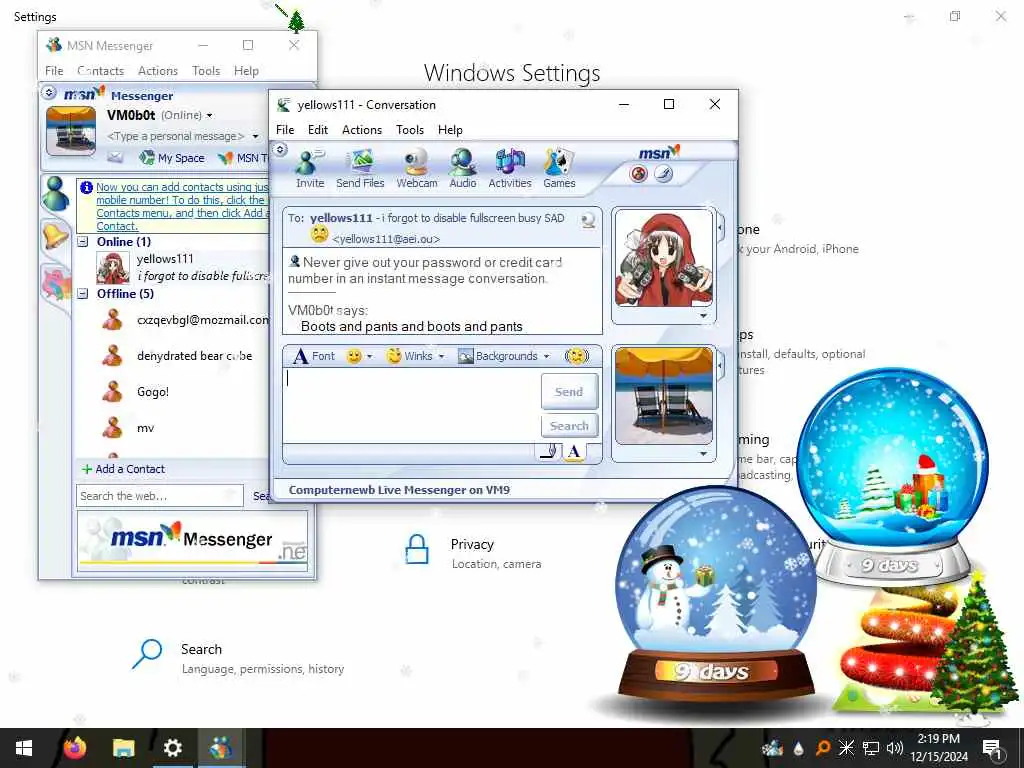Open File menu in conversation window
Viewport: 1024px width, 768px height.
[x=285, y=130]
